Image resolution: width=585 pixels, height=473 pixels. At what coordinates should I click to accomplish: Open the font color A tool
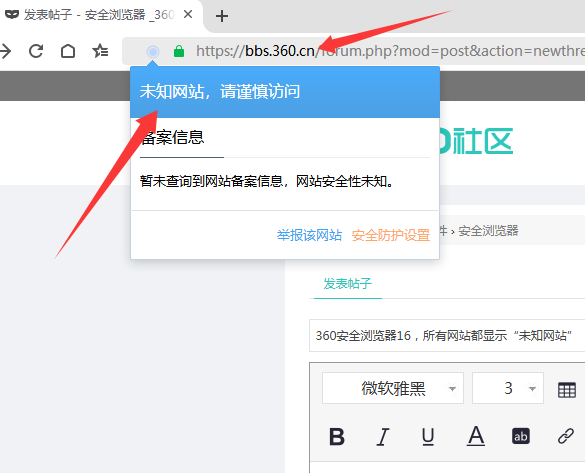pos(476,436)
